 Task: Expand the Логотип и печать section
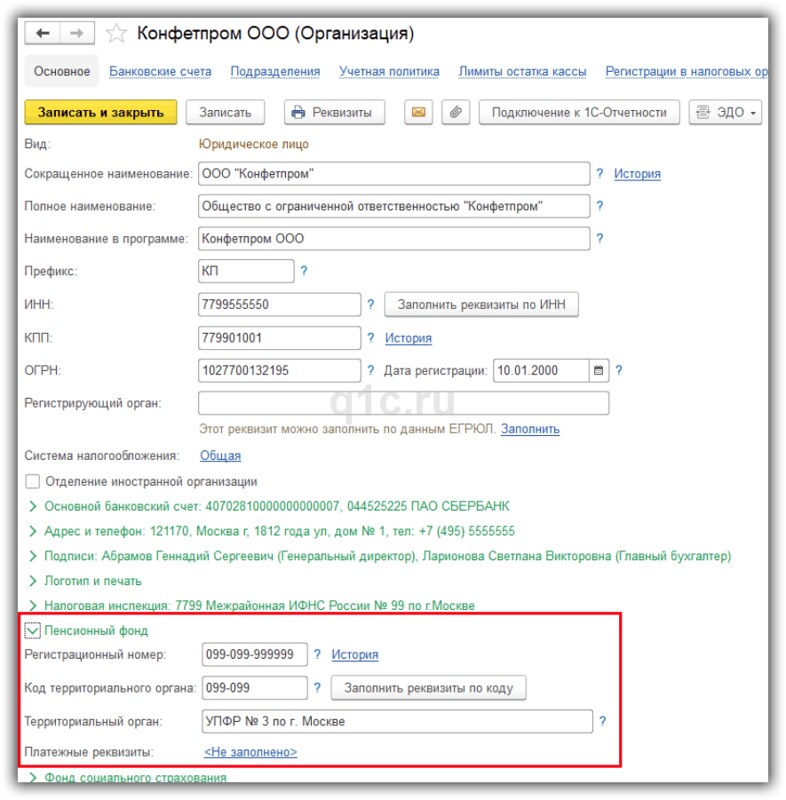pyautogui.click(x=33, y=581)
